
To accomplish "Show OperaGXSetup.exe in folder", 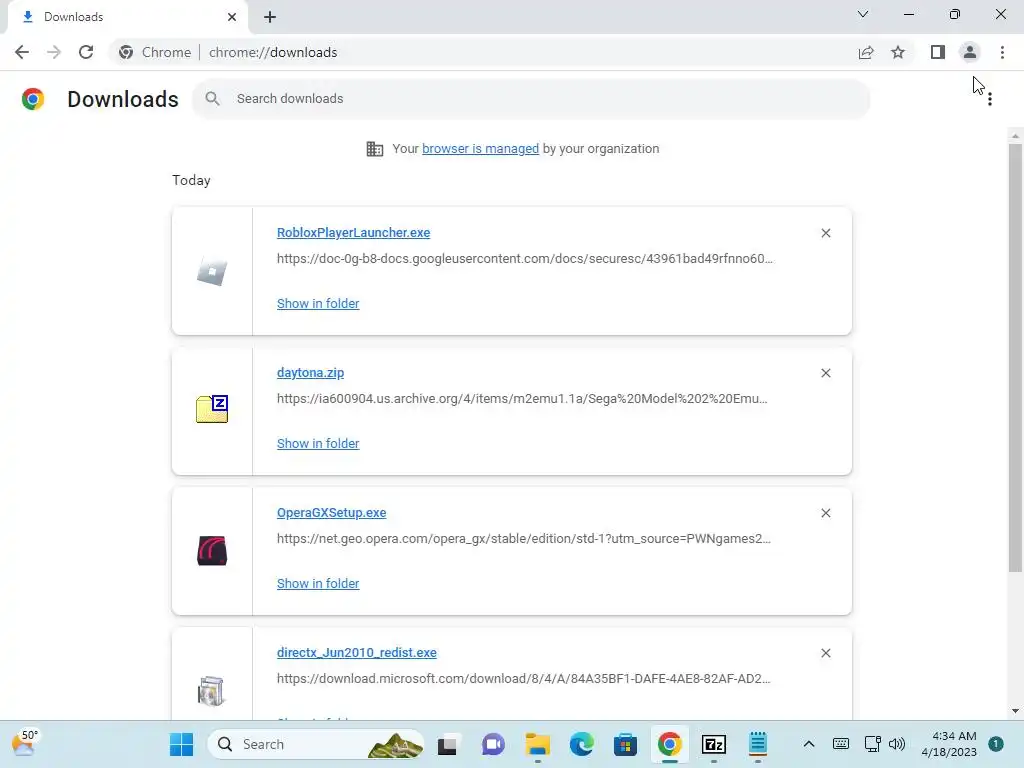I will coord(318,583).
